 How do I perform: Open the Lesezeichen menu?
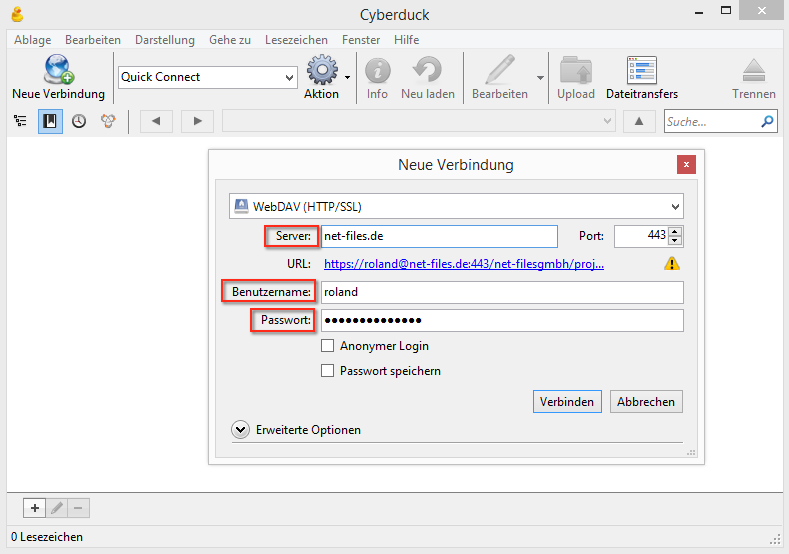pyautogui.click(x=296, y=40)
